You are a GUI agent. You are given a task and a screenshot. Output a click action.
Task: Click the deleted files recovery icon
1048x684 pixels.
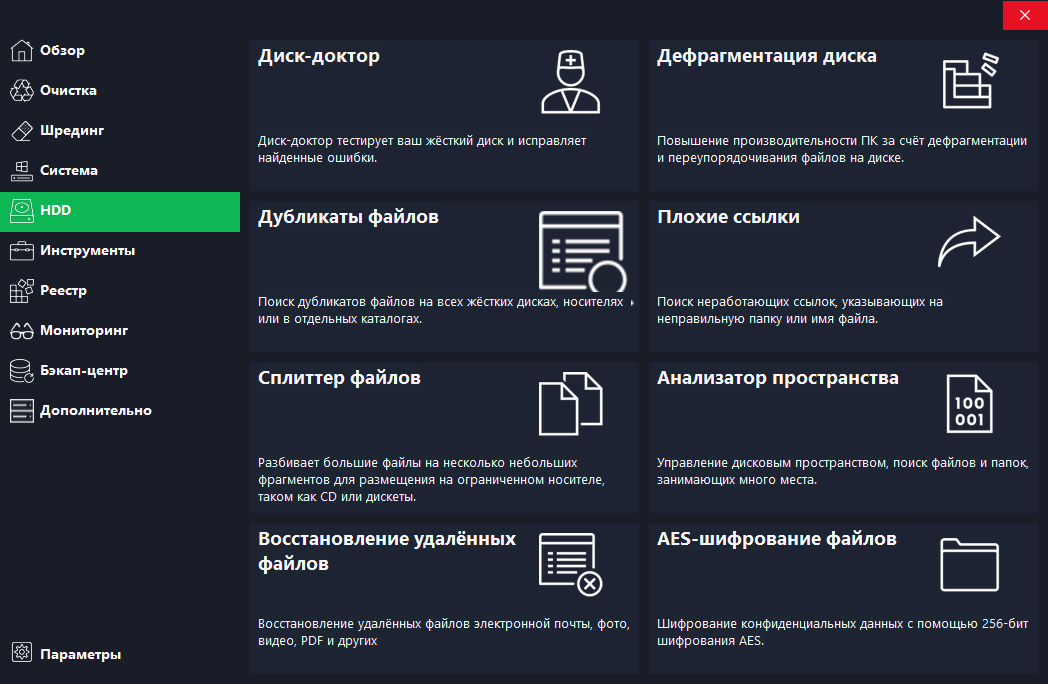571,564
